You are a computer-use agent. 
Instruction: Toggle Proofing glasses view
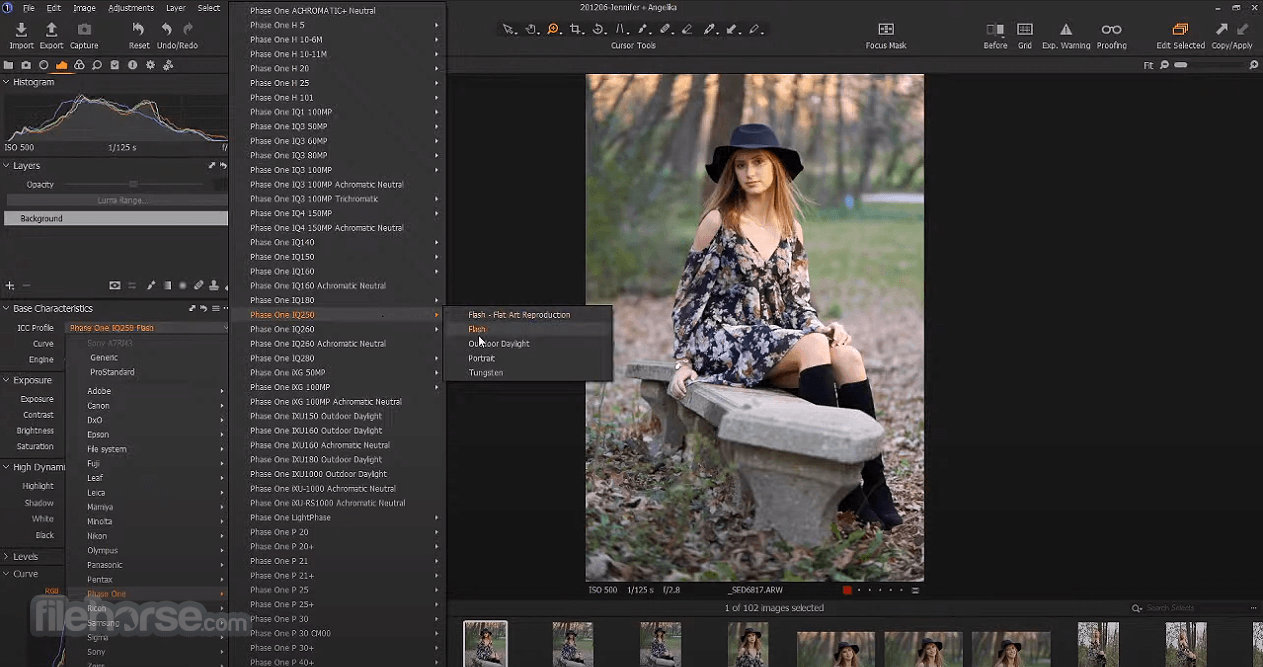tap(1111, 30)
